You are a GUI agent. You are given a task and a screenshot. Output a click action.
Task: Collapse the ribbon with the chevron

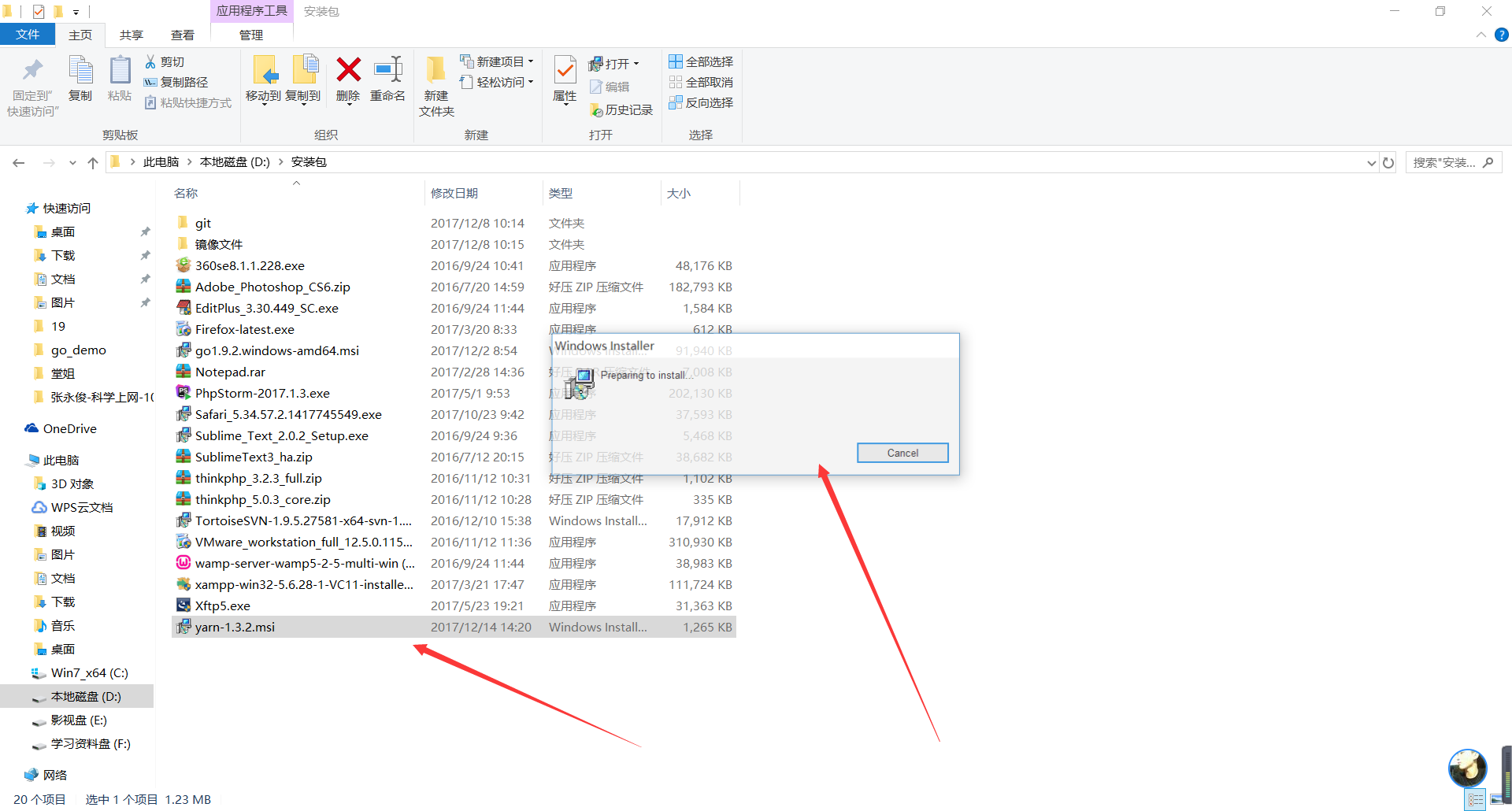tap(1481, 35)
